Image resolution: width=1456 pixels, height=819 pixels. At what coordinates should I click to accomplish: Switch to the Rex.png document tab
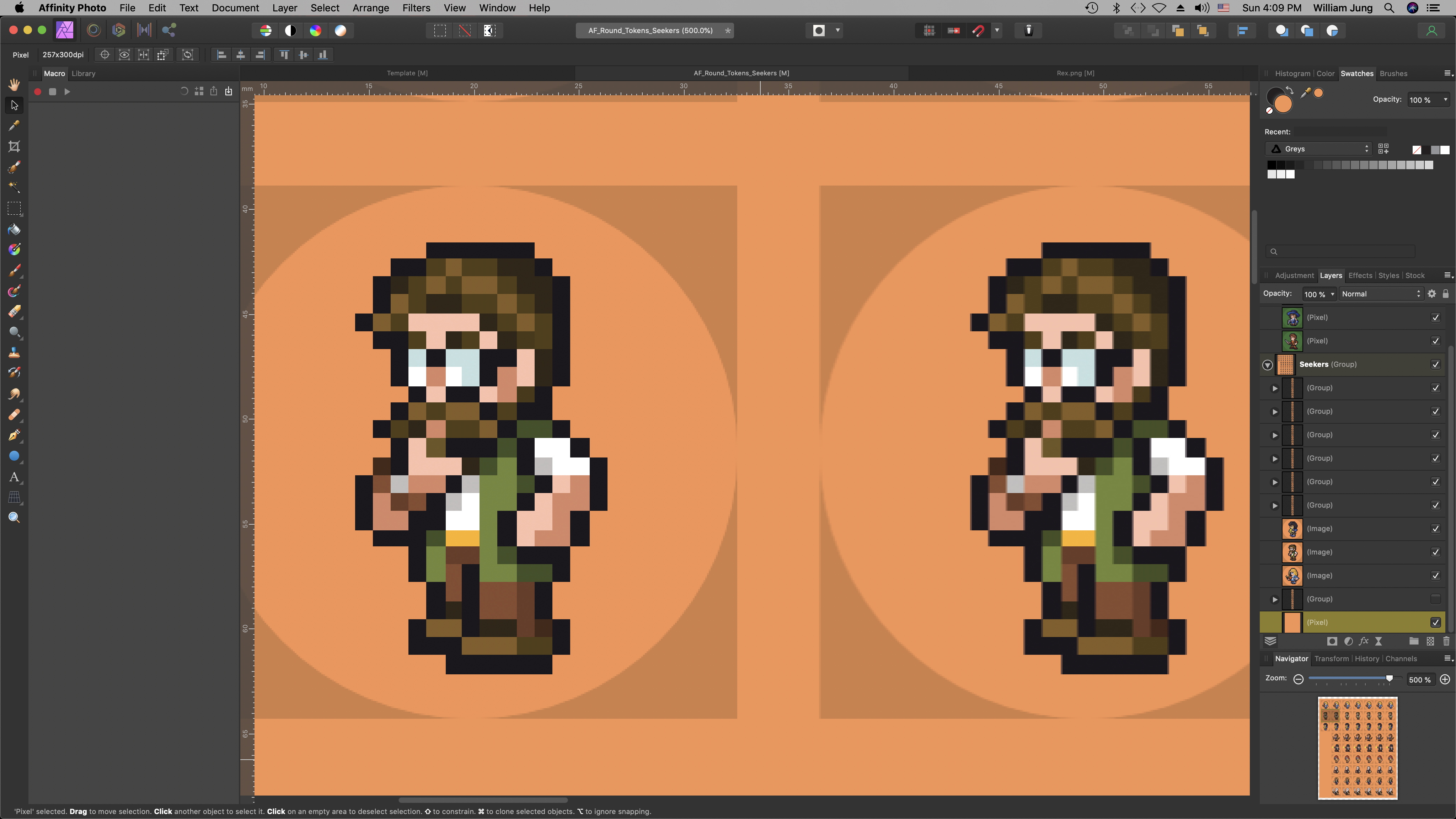1075,73
